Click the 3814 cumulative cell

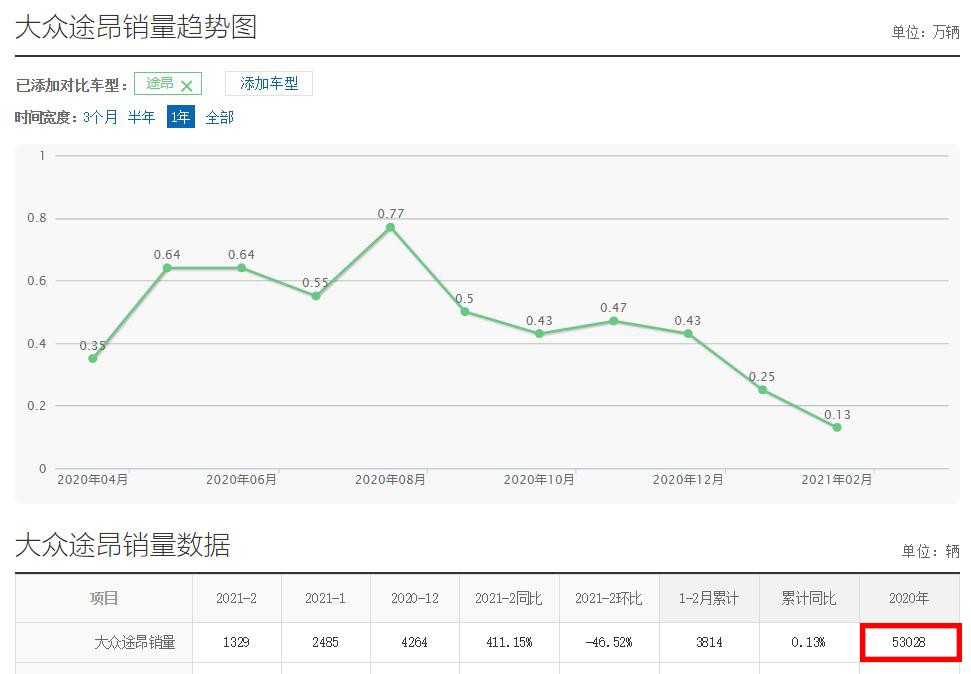(710, 642)
